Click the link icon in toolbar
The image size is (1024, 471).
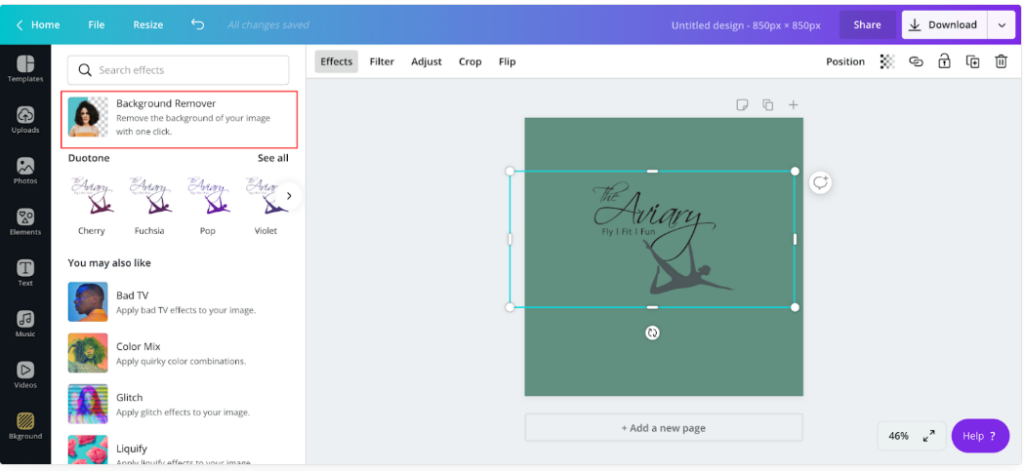(915, 62)
